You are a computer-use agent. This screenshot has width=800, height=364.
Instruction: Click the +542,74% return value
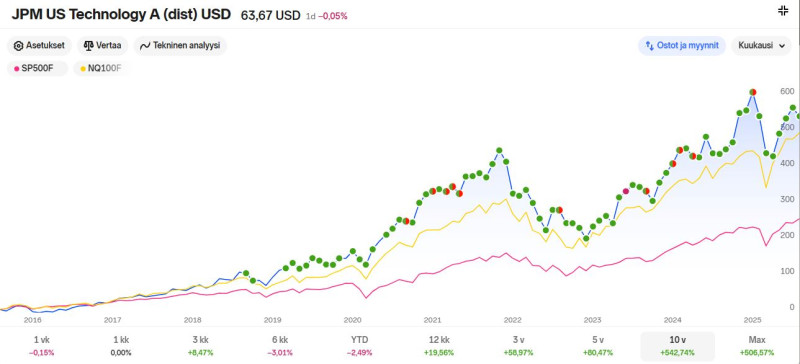coord(678,353)
